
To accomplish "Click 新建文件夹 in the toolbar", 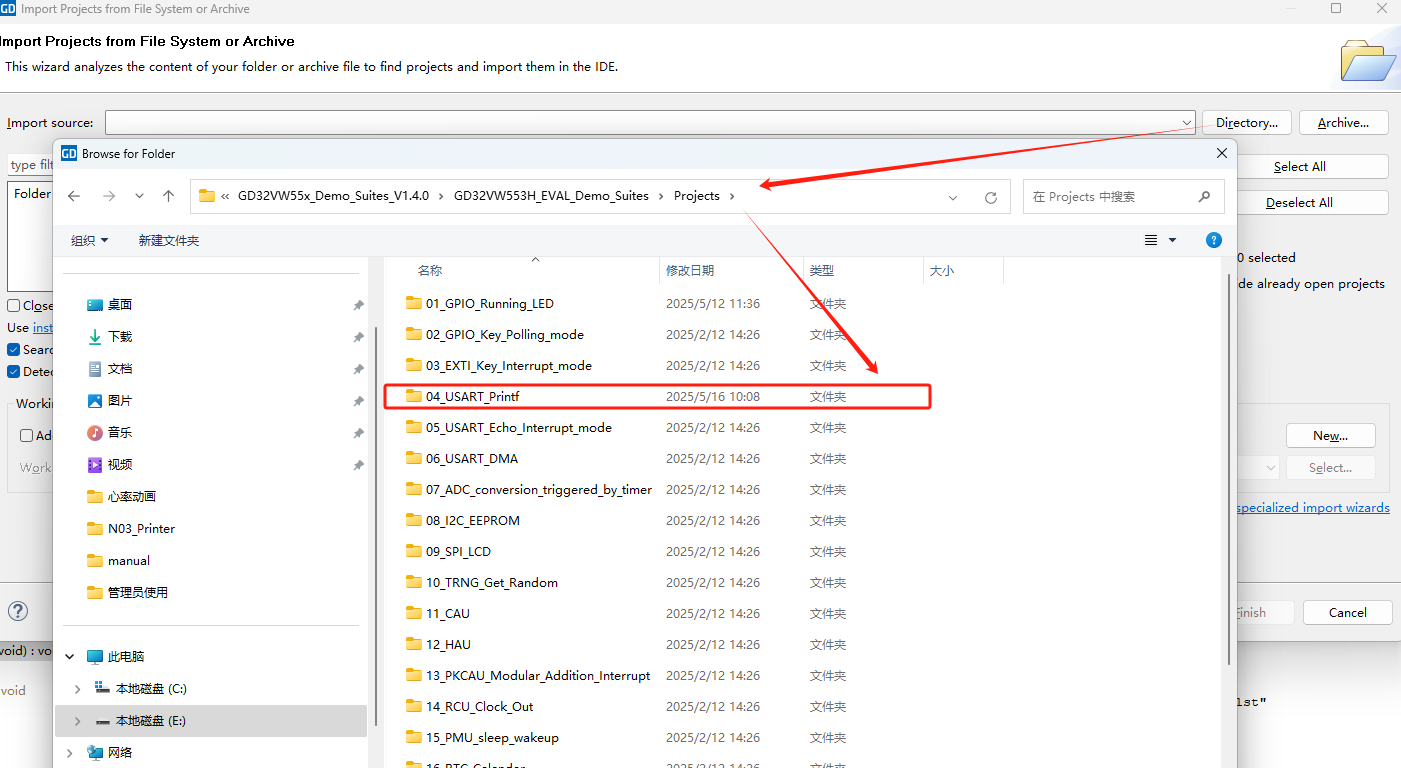I will click(168, 241).
